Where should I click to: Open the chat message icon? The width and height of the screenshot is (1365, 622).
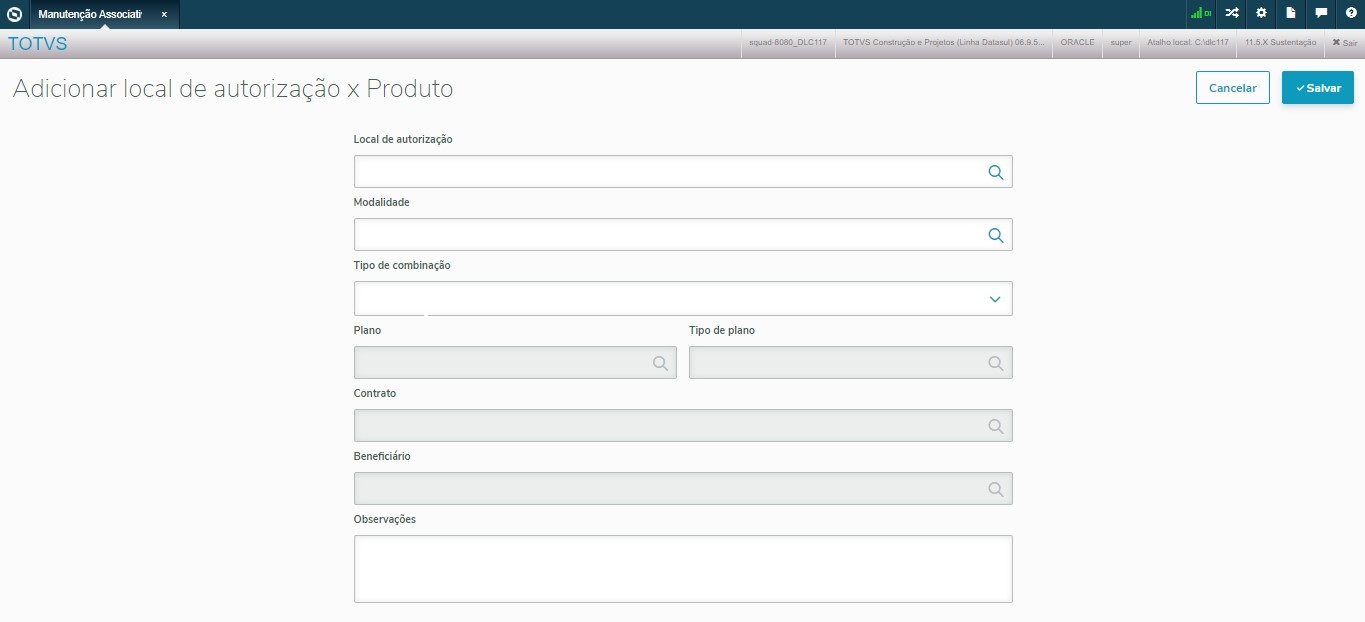[1321, 14]
